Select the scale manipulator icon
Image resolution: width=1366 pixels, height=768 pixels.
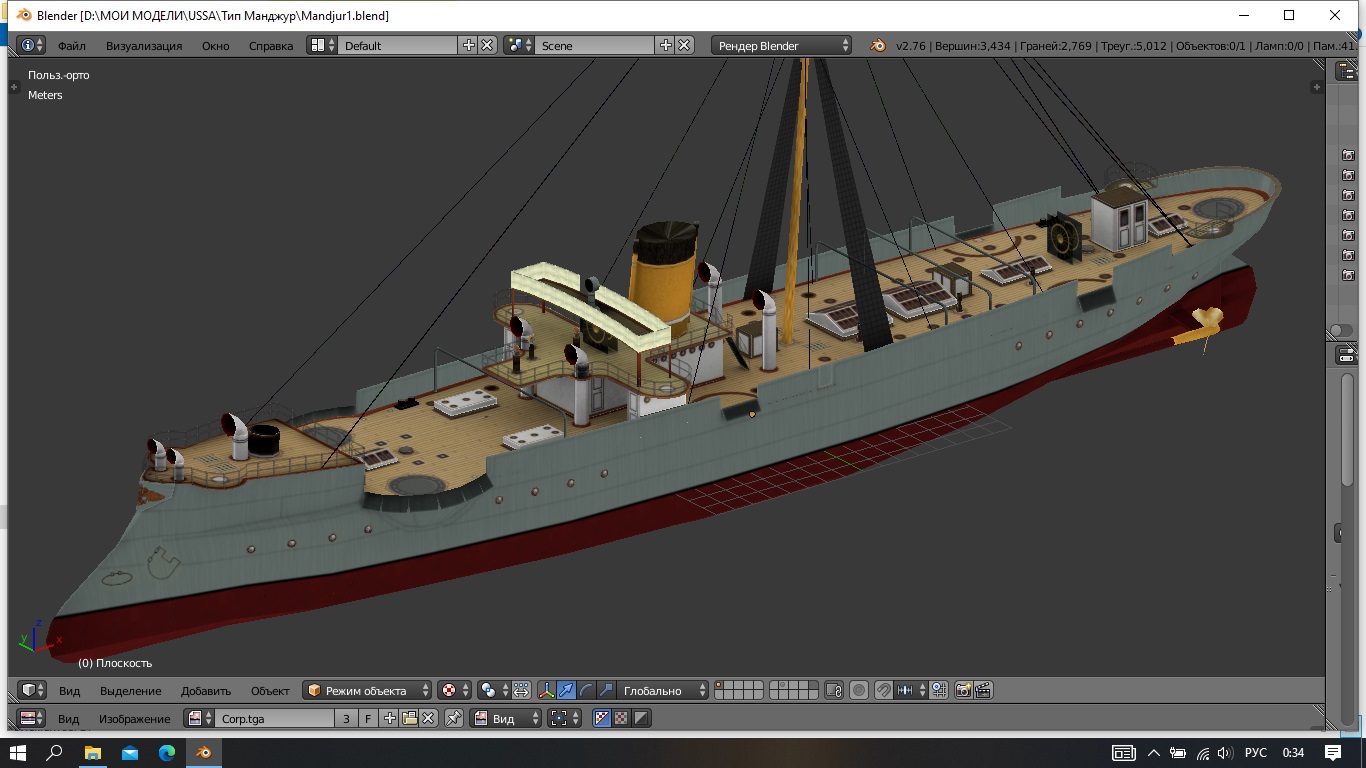click(x=606, y=690)
